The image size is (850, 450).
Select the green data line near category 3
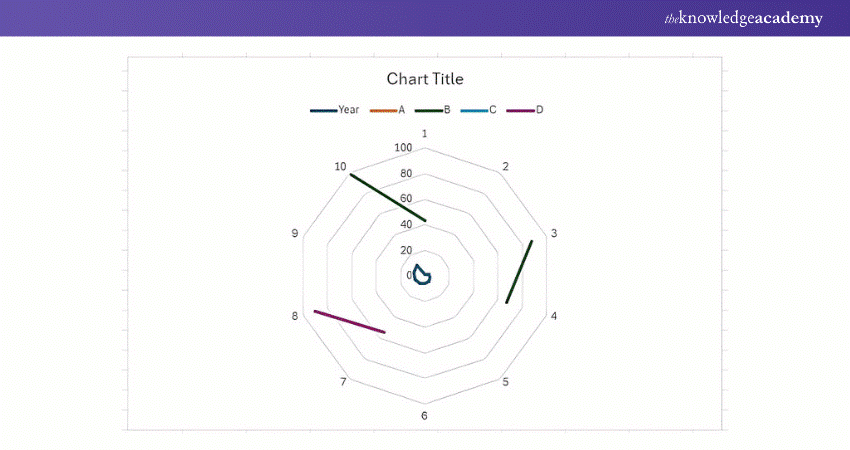coord(519,272)
